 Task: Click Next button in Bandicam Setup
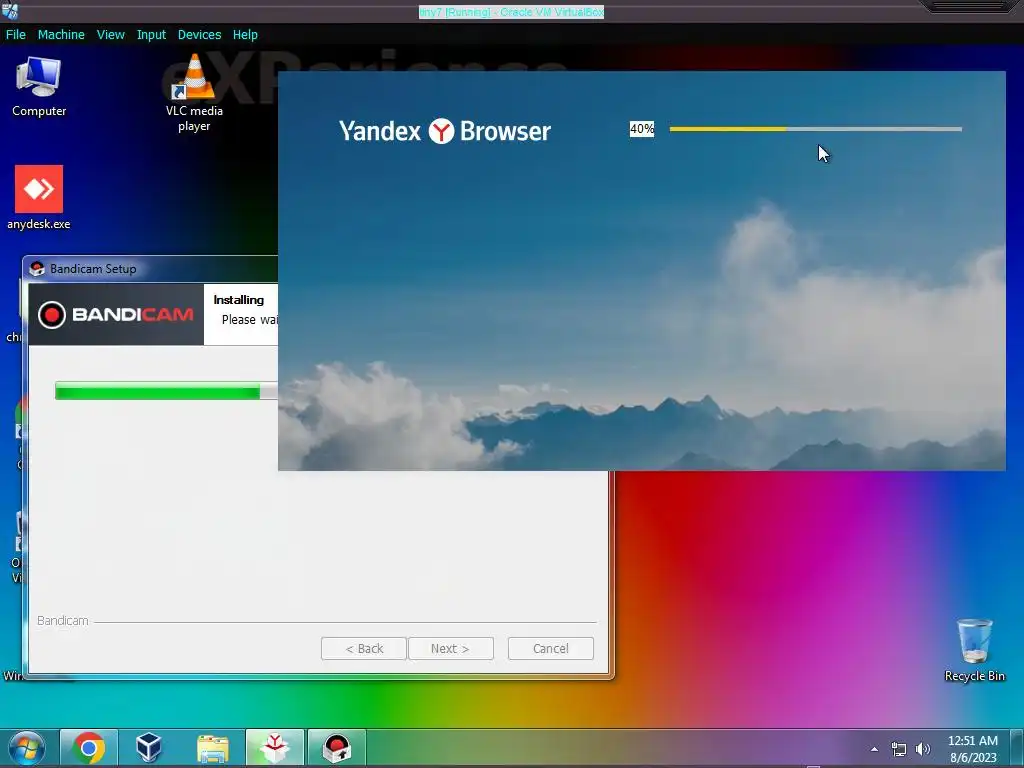pos(451,648)
